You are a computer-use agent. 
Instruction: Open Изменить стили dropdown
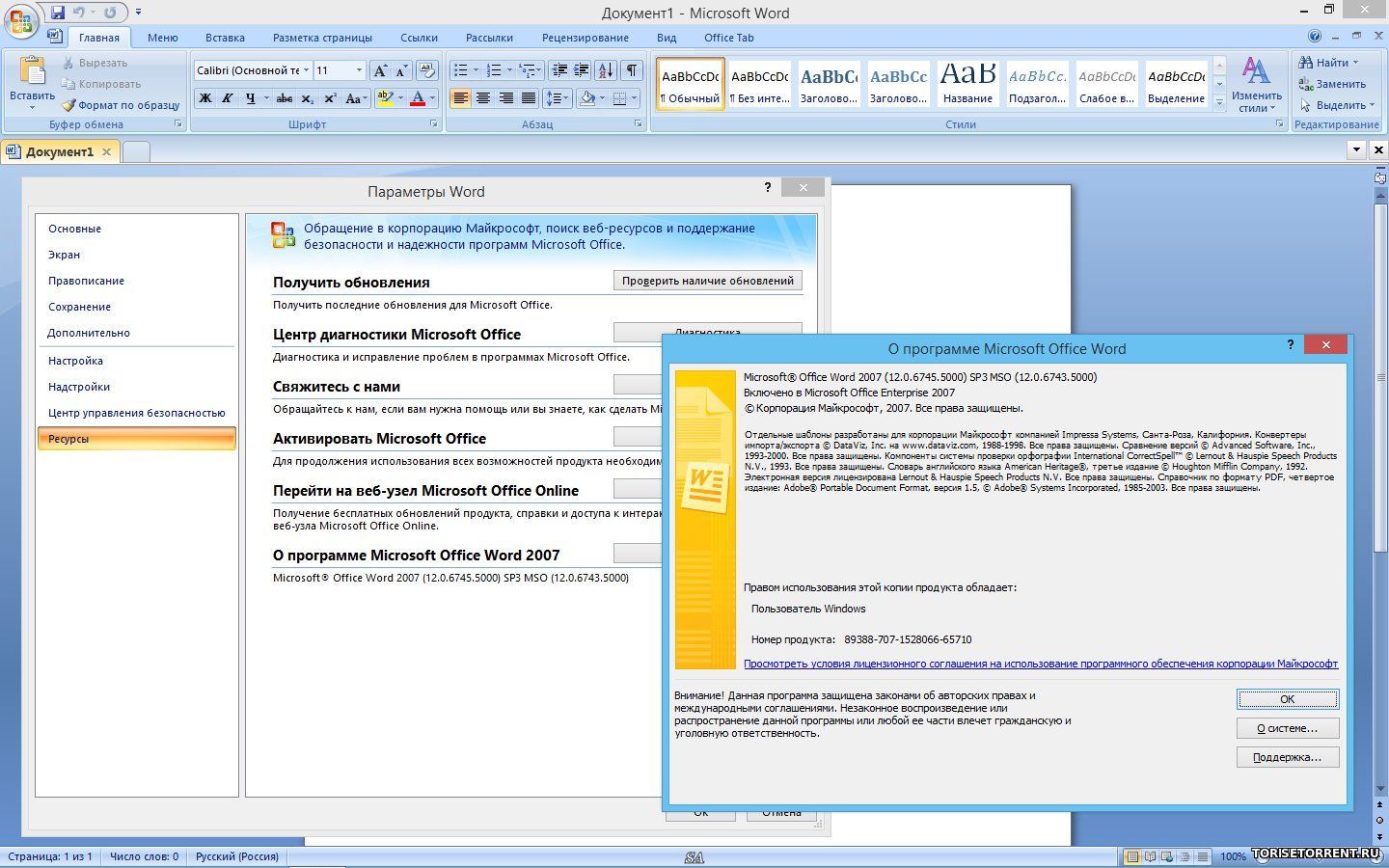pyautogui.click(x=1256, y=85)
